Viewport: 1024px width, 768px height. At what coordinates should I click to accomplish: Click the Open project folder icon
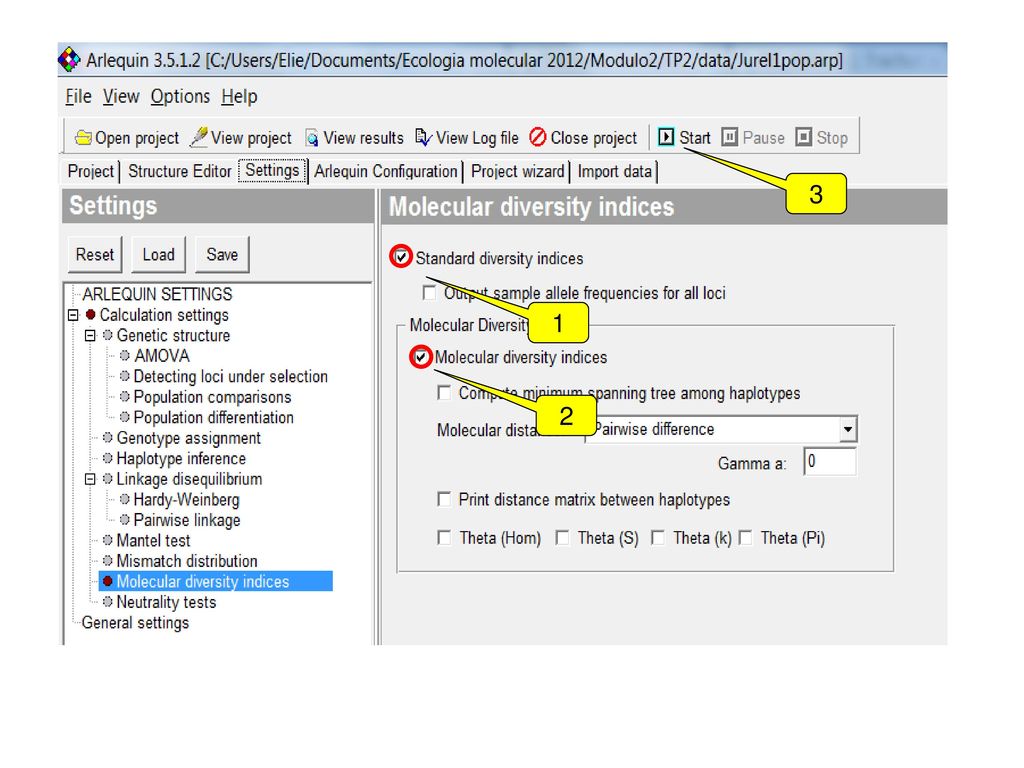[x=83, y=138]
